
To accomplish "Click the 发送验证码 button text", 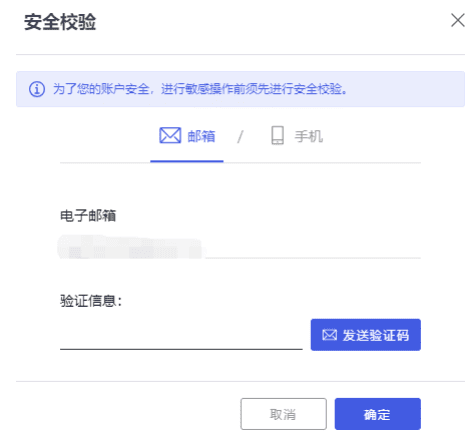I will click(376, 335).
